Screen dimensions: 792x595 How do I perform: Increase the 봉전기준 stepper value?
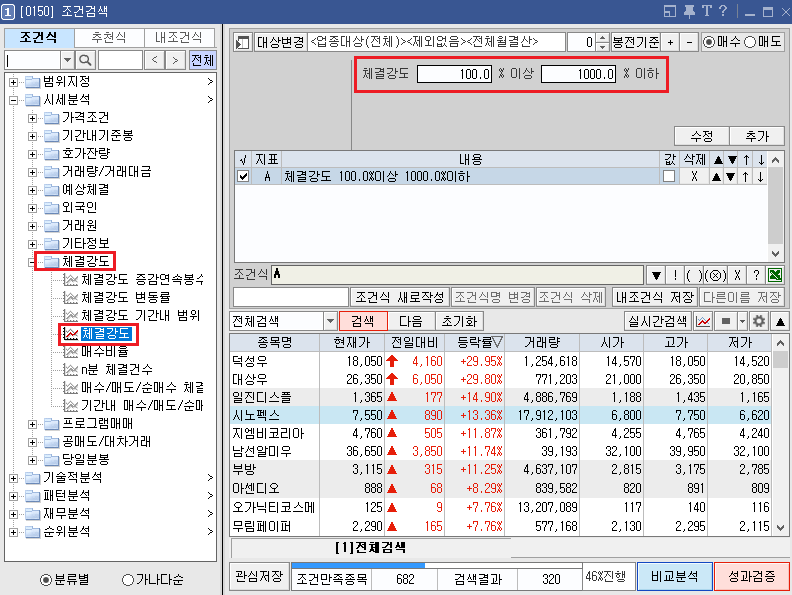[x=602, y=37]
